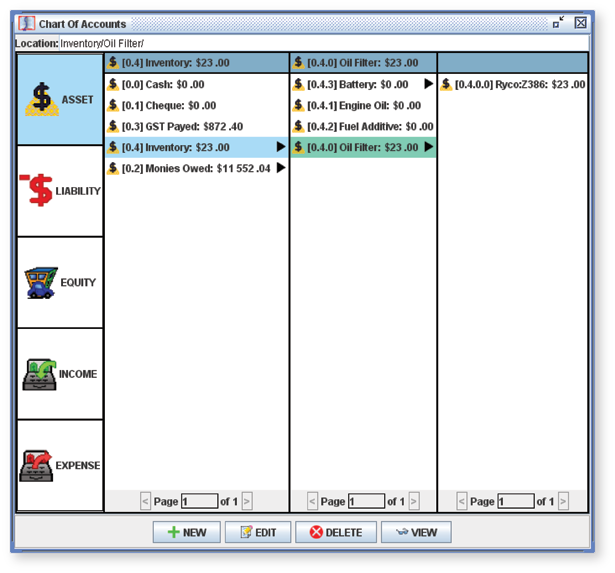Image resolution: width=615 pixels, height=573 pixels.
Task: Select the [0.4.2] Fuel Additive account
Action: coord(363,126)
